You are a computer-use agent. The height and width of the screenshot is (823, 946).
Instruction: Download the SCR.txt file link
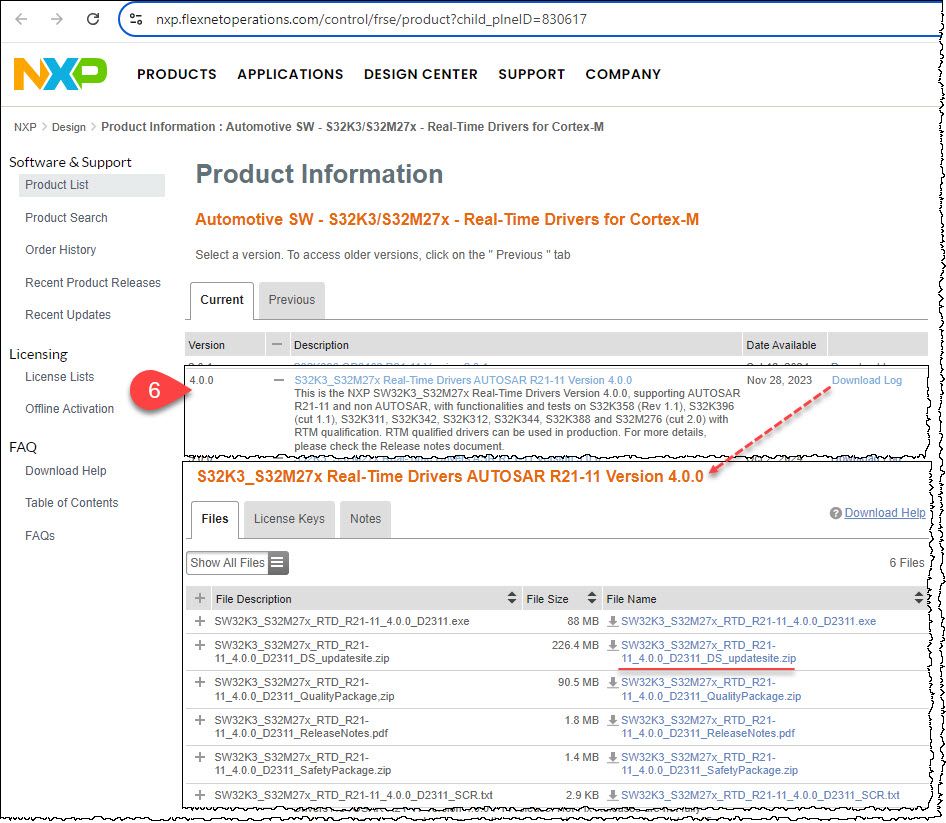tap(760, 795)
